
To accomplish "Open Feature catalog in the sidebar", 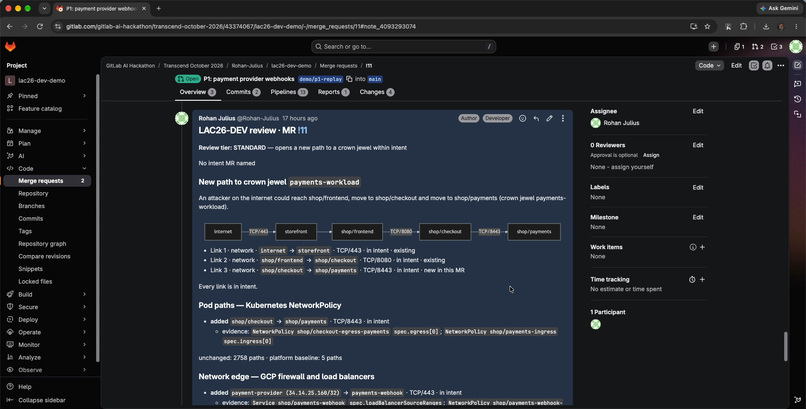I will click(x=40, y=109).
